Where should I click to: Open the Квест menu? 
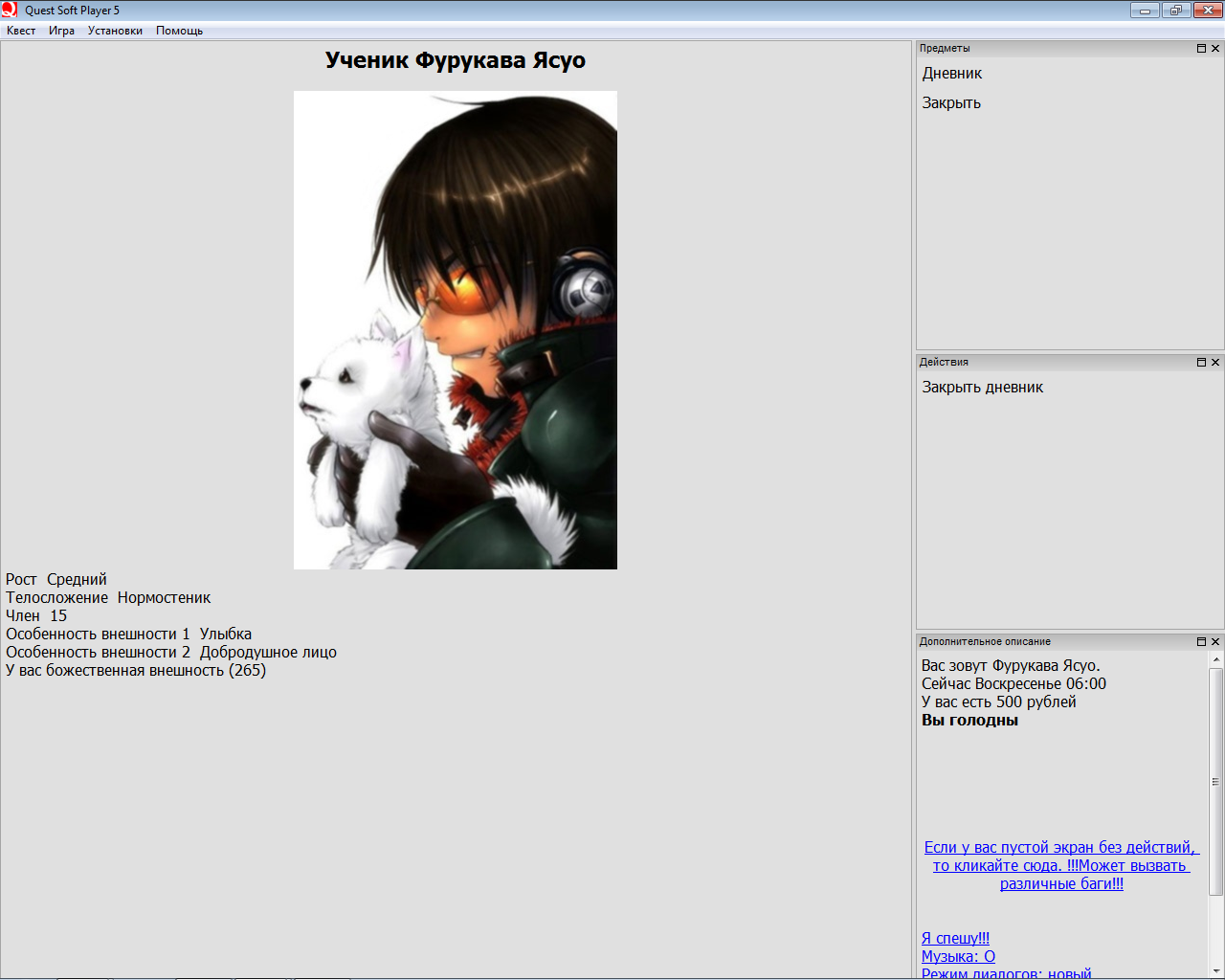pyautogui.click(x=21, y=31)
